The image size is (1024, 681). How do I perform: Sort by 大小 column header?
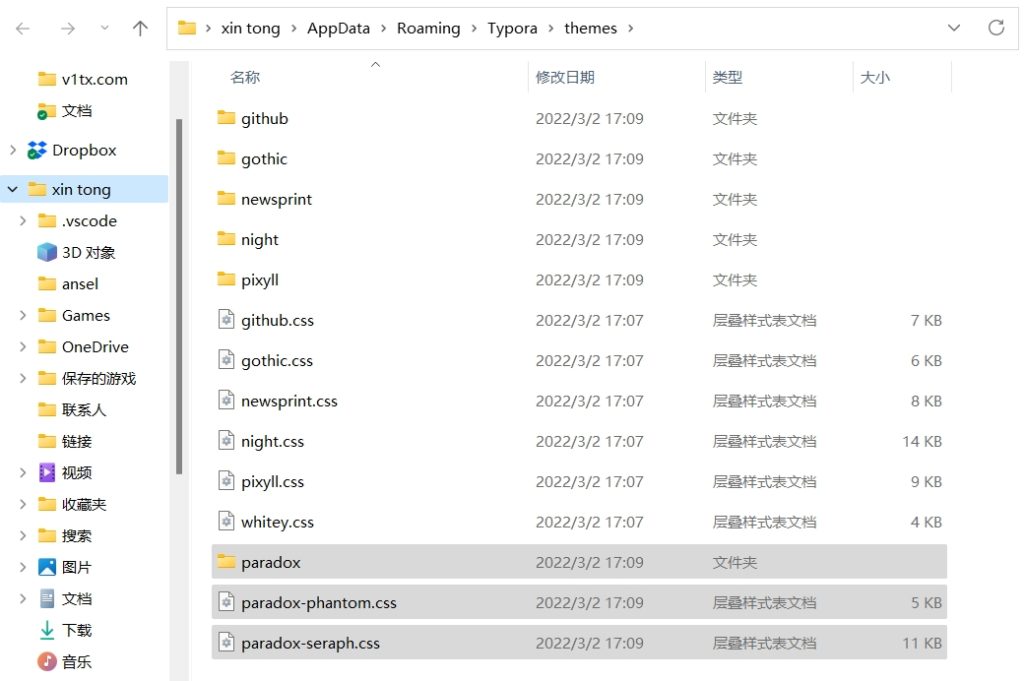point(874,77)
